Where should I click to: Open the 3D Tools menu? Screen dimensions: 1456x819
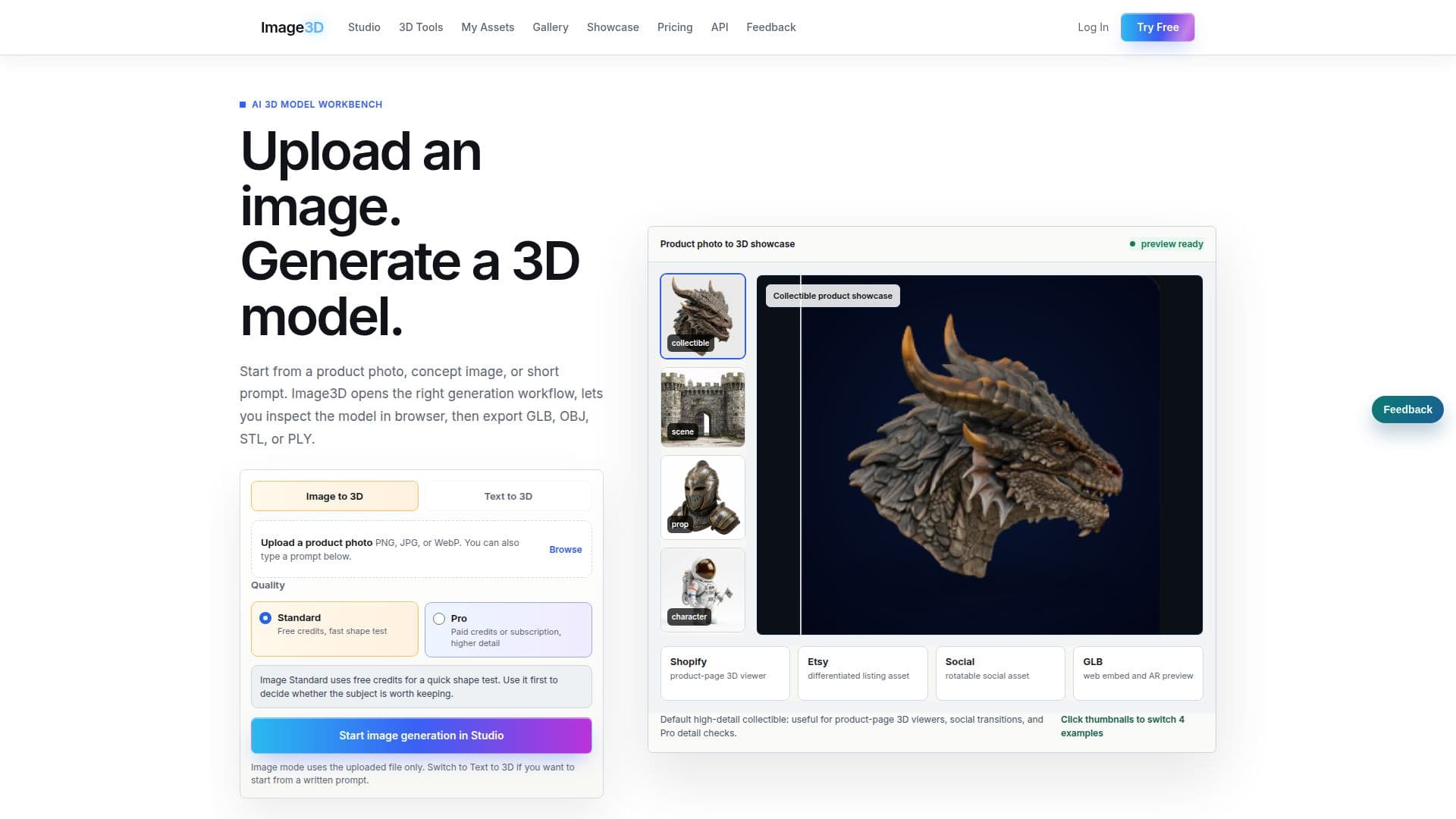(x=421, y=27)
